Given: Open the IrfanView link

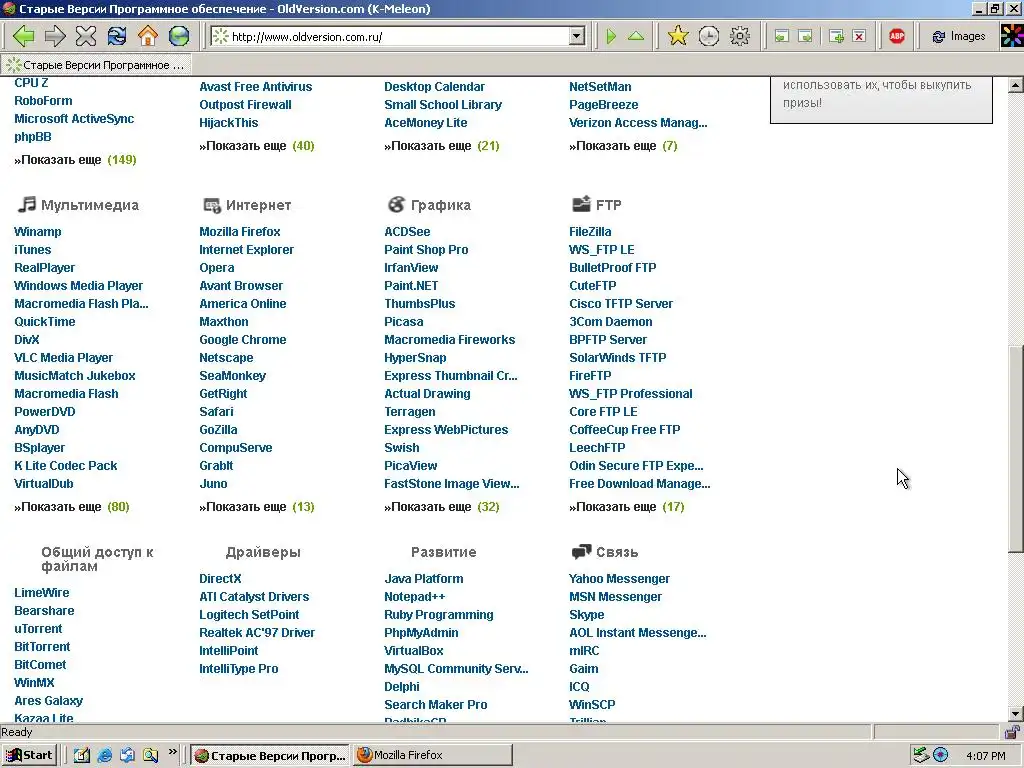Looking at the screenshot, I should pos(411,268).
